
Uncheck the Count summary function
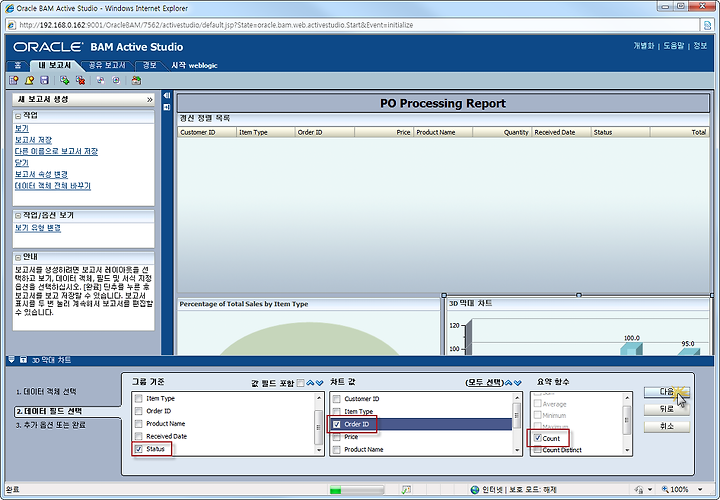[538, 438]
